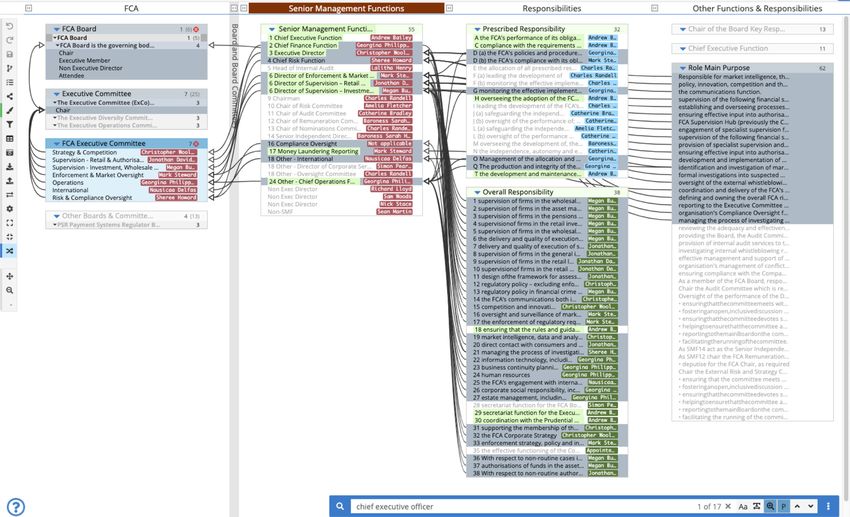Select '17 Money Laundering Reporting' row
This screenshot has width=850, height=517.
click(x=341, y=152)
